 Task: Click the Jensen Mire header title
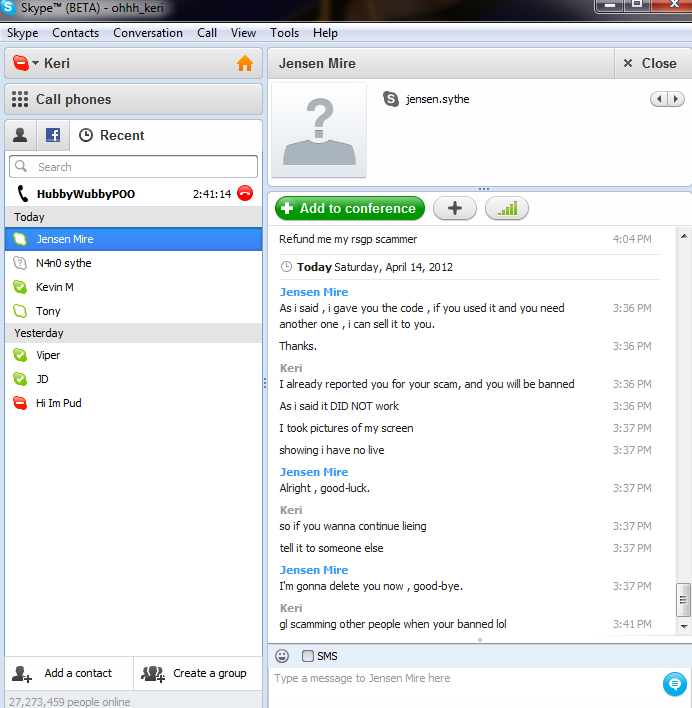(317, 64)
